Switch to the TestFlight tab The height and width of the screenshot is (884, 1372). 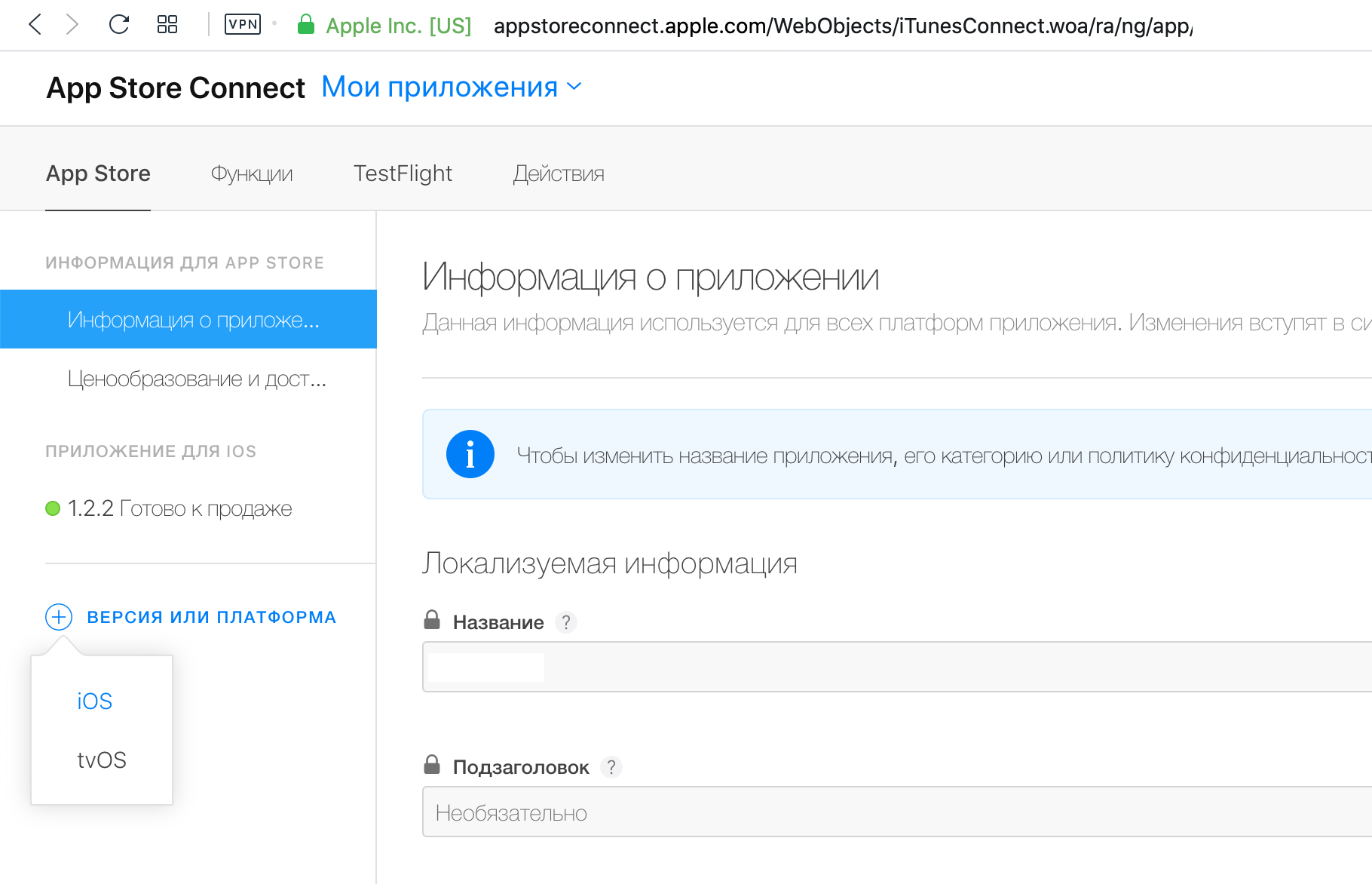coord(403,173)
